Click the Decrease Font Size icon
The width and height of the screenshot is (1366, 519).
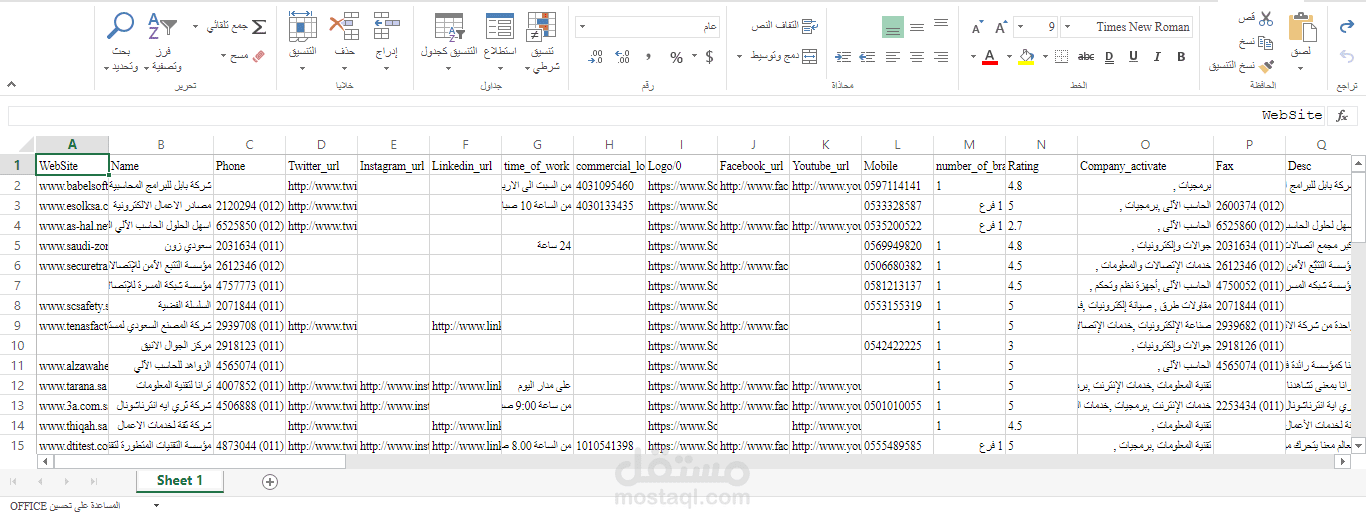click(x=976, y=28)
